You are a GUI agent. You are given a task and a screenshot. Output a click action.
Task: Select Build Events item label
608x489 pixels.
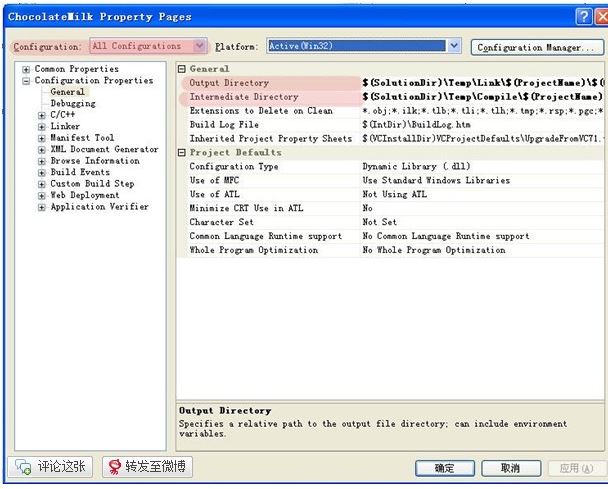pyautogui.click(x=80, y=172)
